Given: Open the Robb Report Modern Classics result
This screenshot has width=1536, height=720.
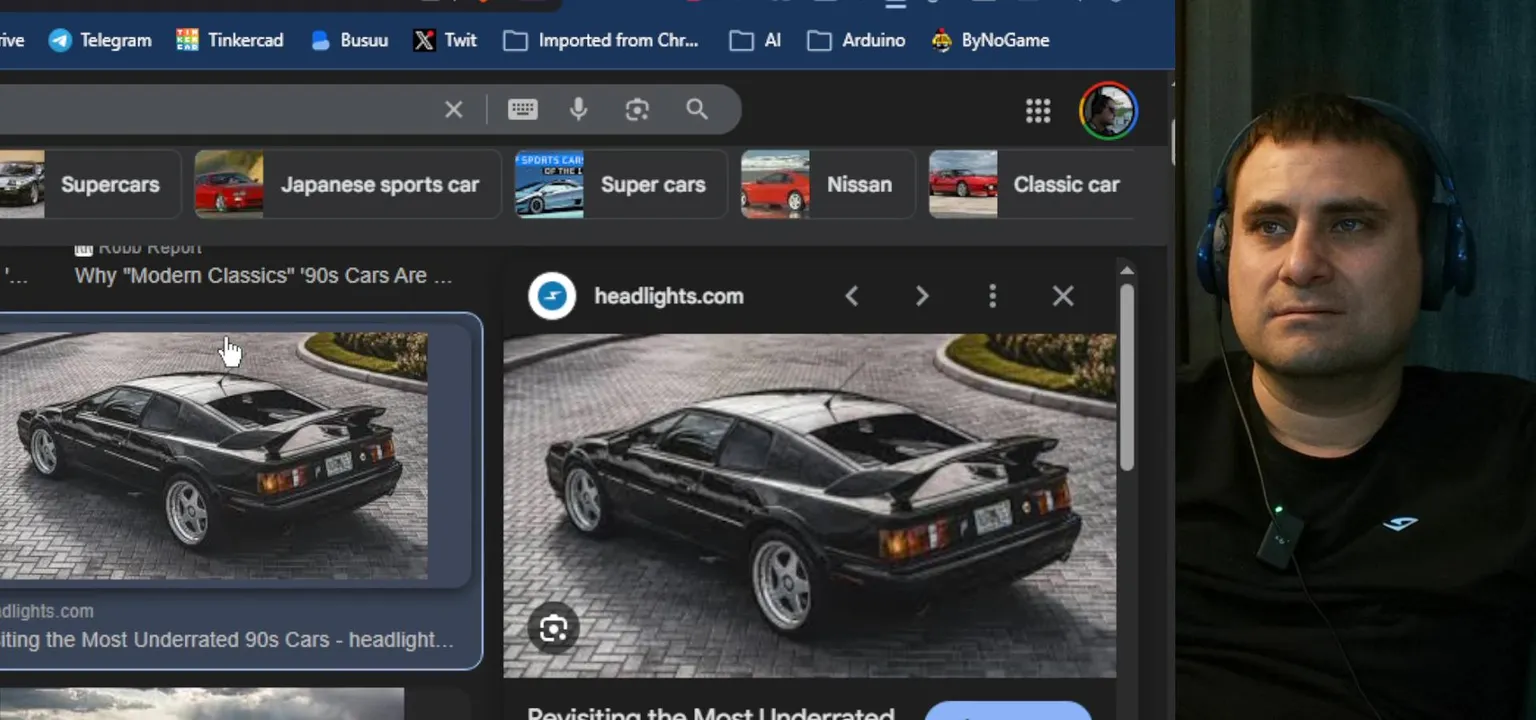Looking at the screenshot, I should pos(264,275).
